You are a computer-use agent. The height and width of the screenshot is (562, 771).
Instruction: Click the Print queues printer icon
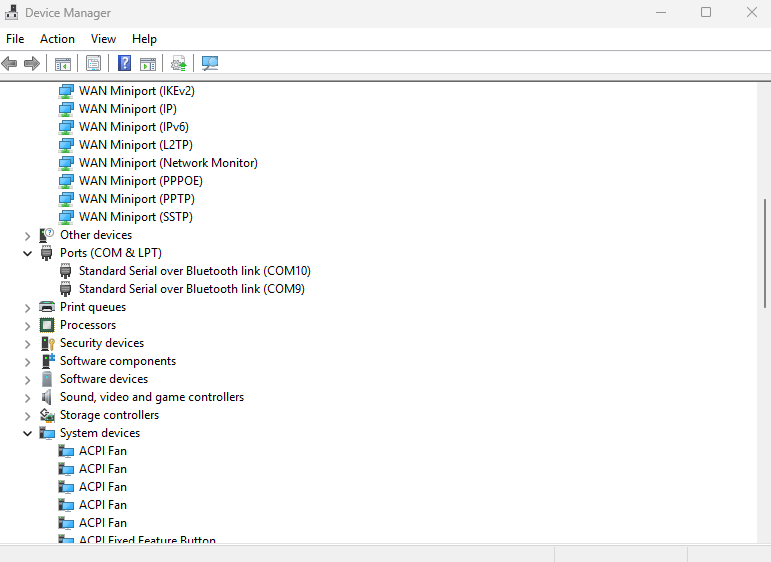click(47, 307)
